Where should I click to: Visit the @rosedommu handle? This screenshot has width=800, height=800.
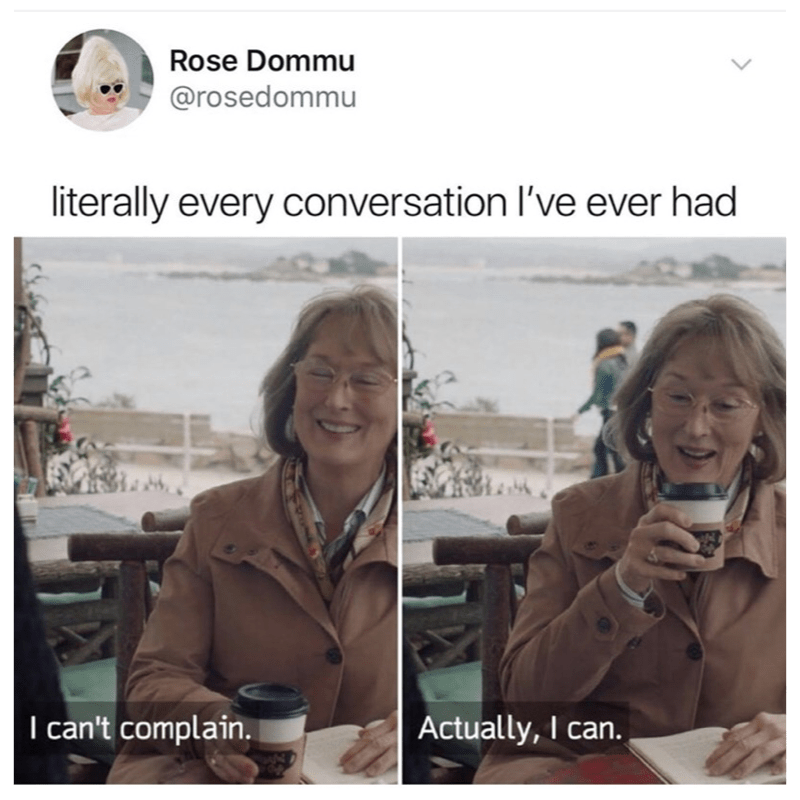pyautogui.click(x=262, y=97)
